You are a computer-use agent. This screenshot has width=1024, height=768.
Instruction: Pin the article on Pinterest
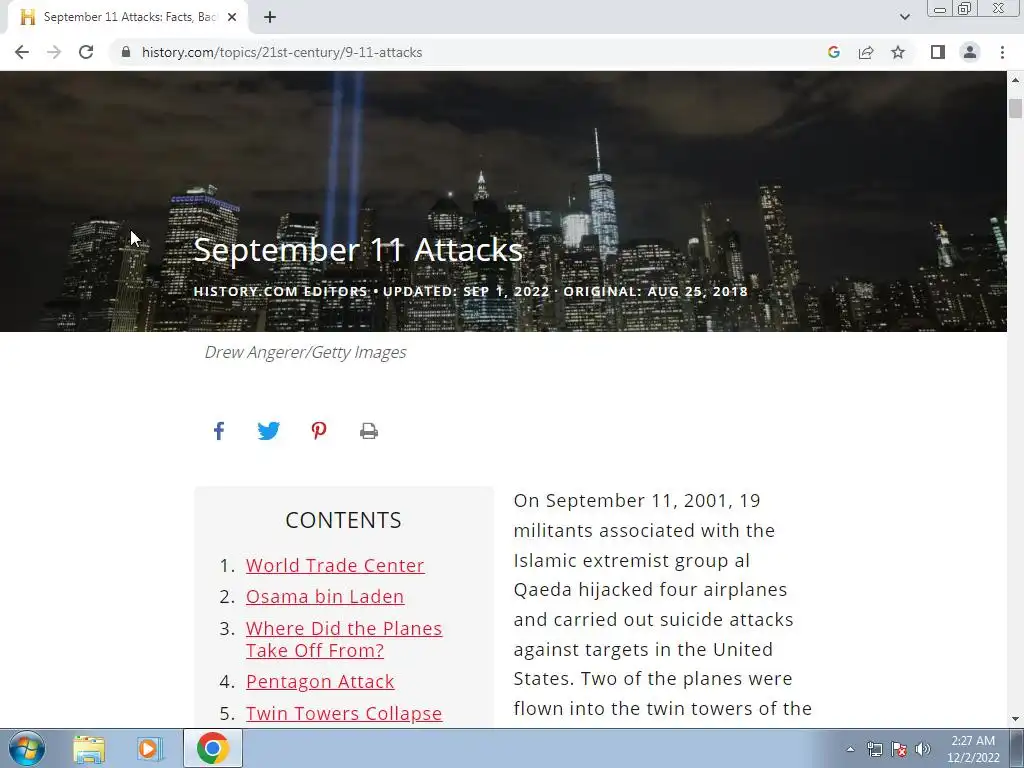(319, 431)
